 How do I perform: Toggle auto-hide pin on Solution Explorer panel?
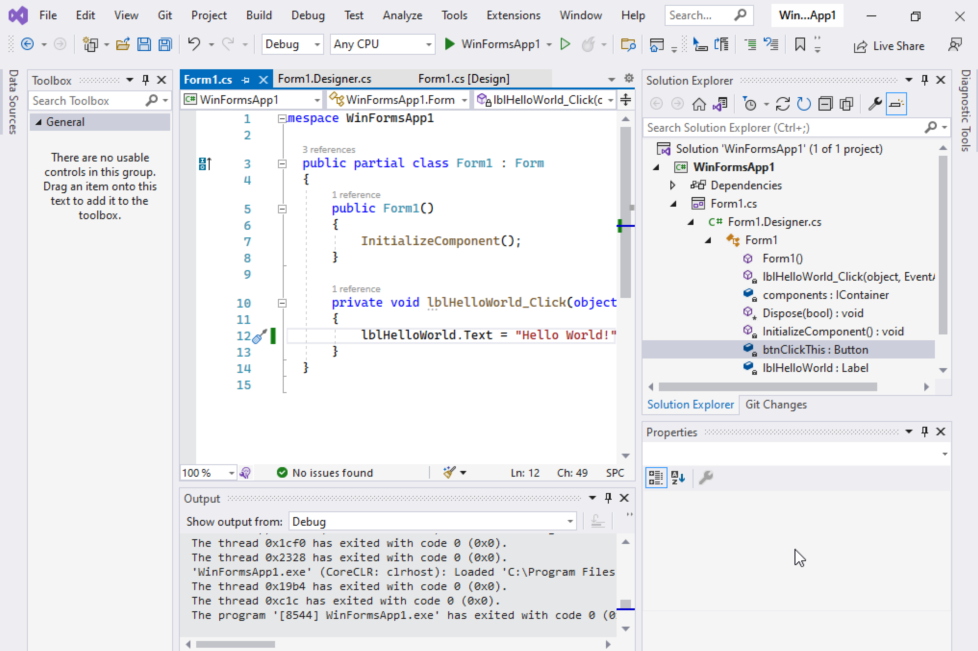pos(924,80)
